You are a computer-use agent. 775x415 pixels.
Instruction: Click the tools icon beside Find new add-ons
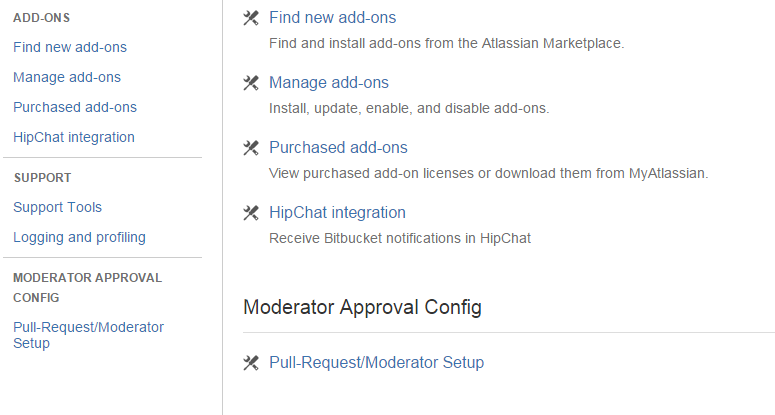pyautogui.click(x=251, y=18)
